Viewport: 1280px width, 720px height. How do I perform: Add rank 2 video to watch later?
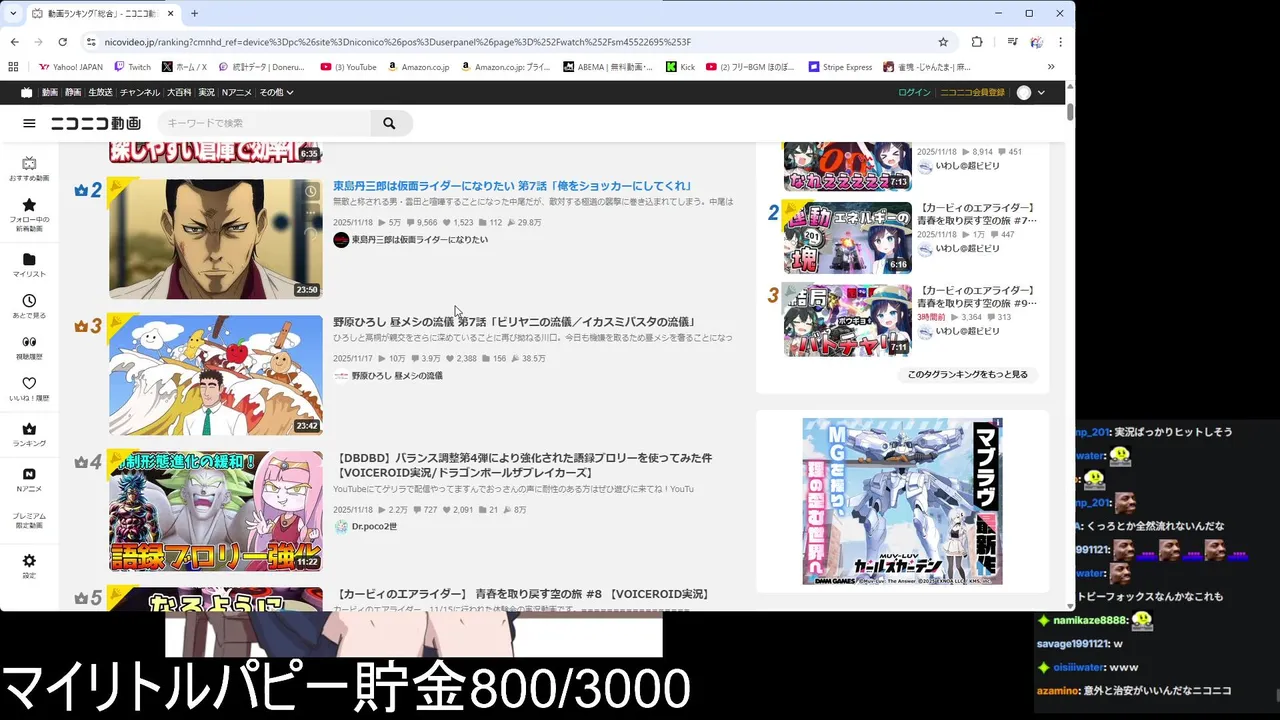[311, 191]
